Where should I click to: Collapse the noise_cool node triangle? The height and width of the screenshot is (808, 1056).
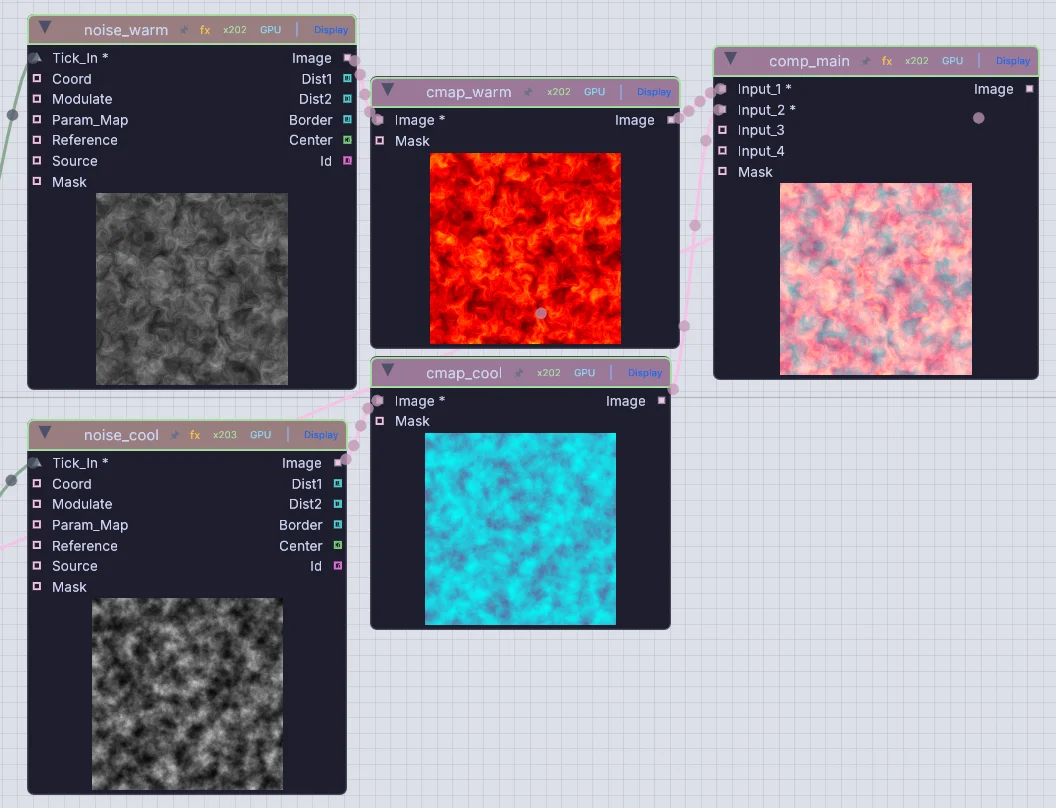(x=45, y=432)
